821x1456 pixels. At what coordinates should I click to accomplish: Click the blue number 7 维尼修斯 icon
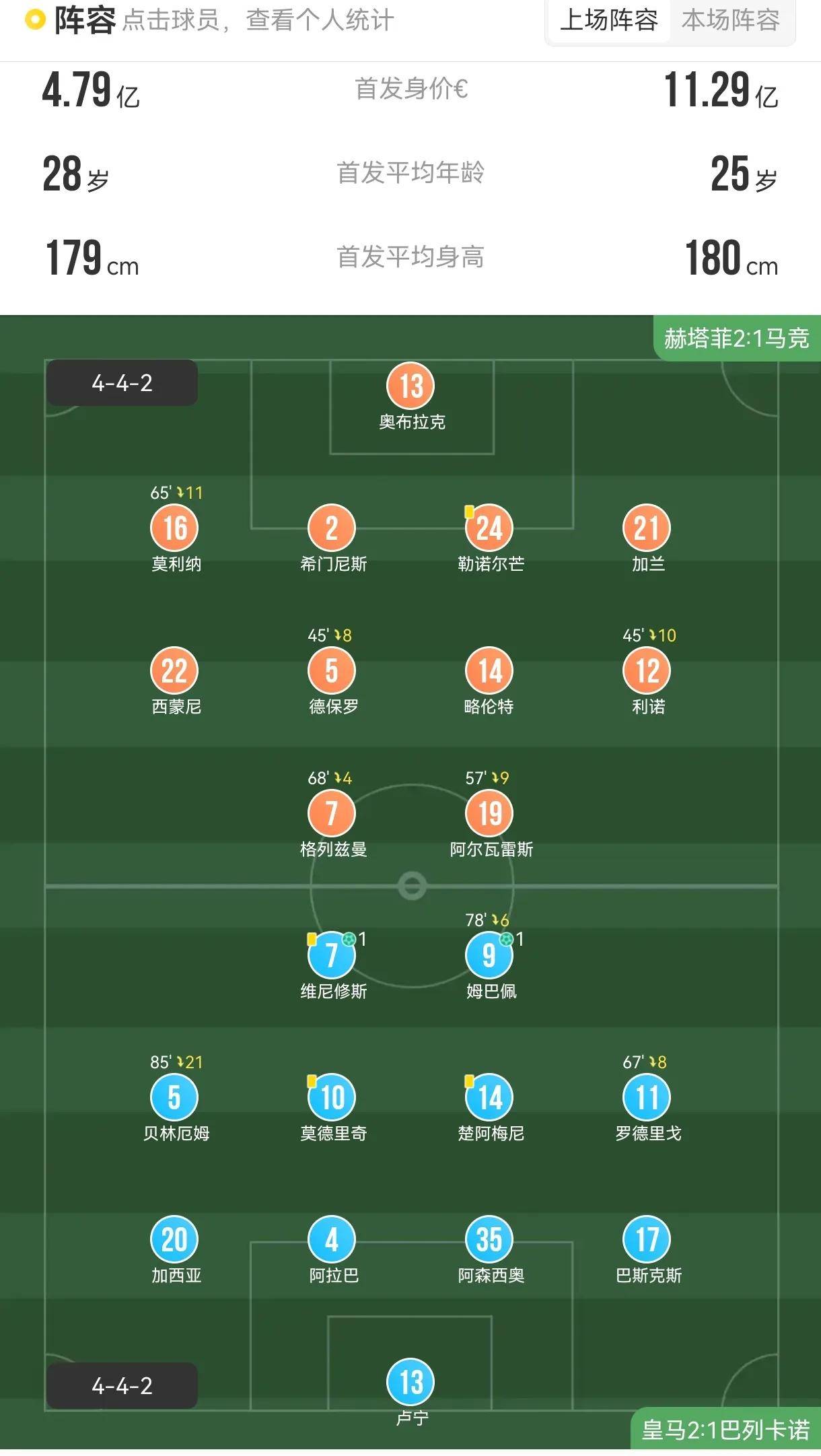[x=331, y=955]
